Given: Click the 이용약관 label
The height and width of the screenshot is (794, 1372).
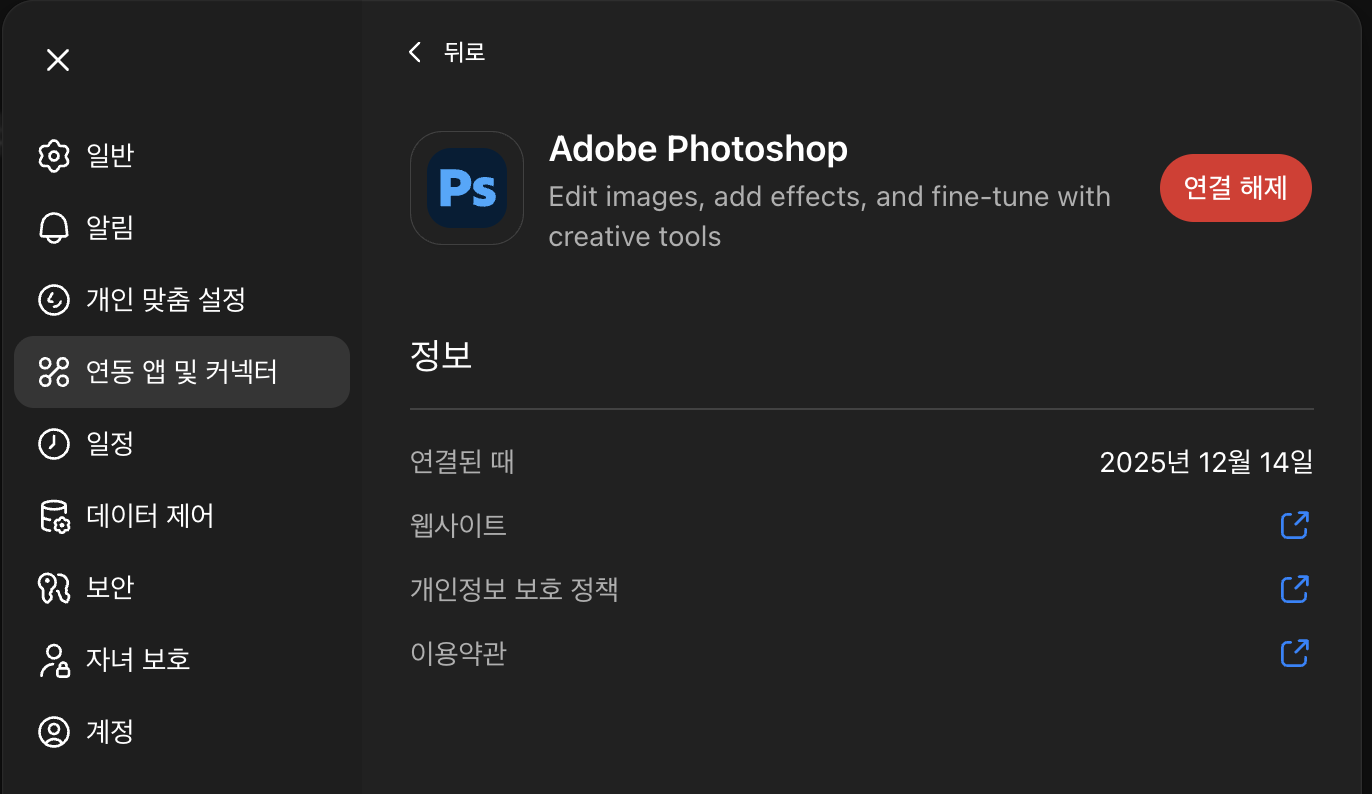Looking at the screenshot, I should [458, 654].
